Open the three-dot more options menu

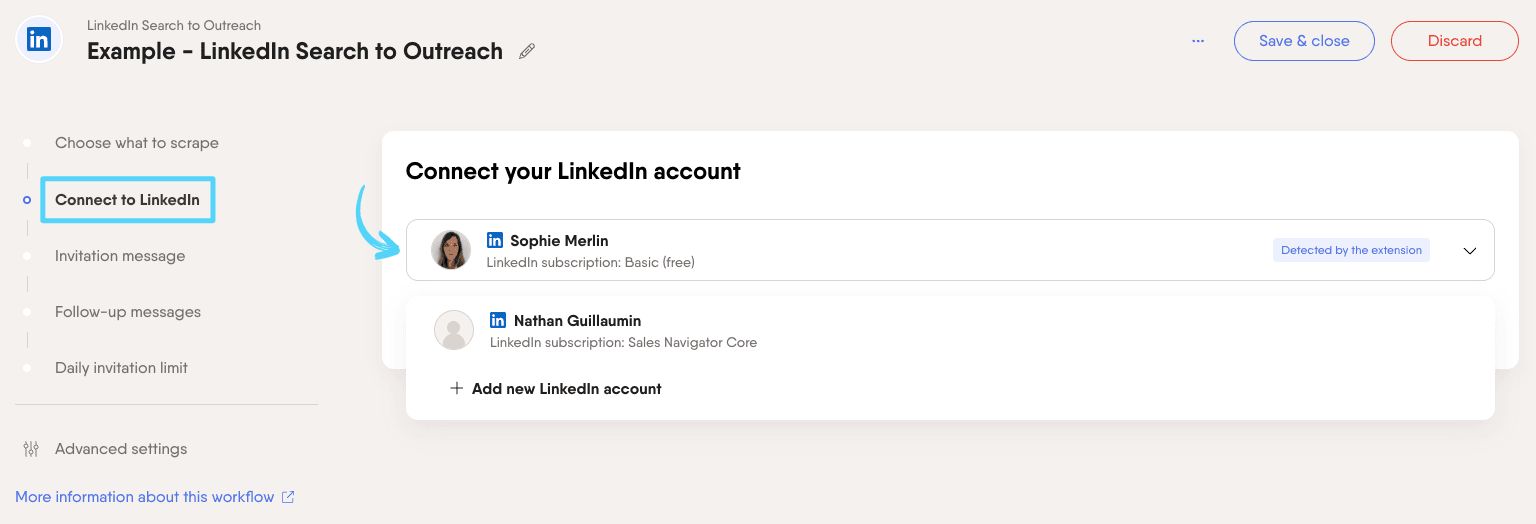(1198, 41)
